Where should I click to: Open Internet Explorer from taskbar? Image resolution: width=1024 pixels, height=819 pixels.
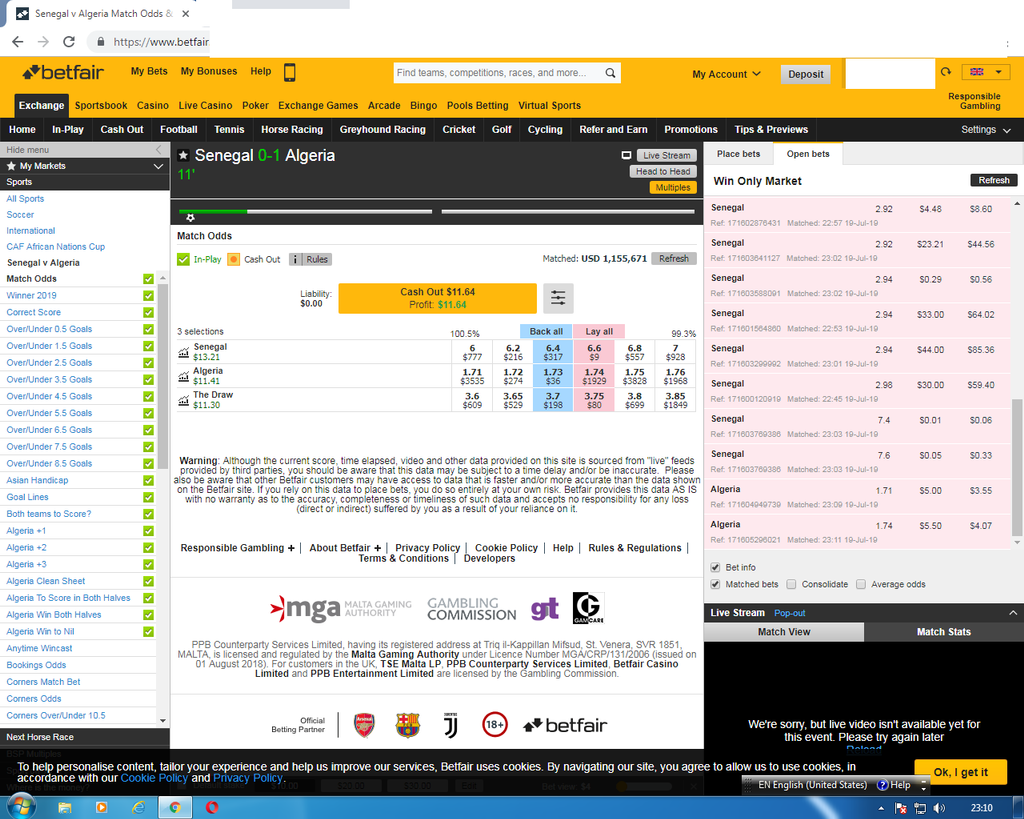(138, 808)
